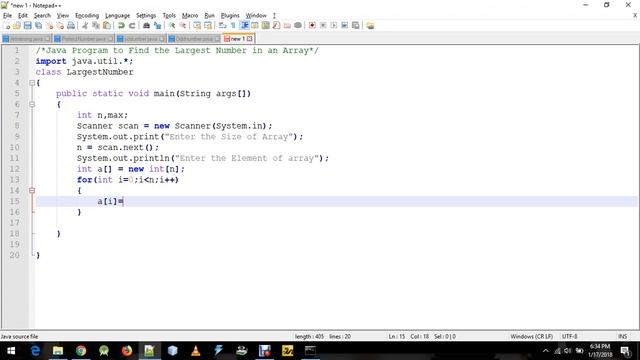
Task: Show hidden tray icons chevron
Action: (x=546, y=351)
